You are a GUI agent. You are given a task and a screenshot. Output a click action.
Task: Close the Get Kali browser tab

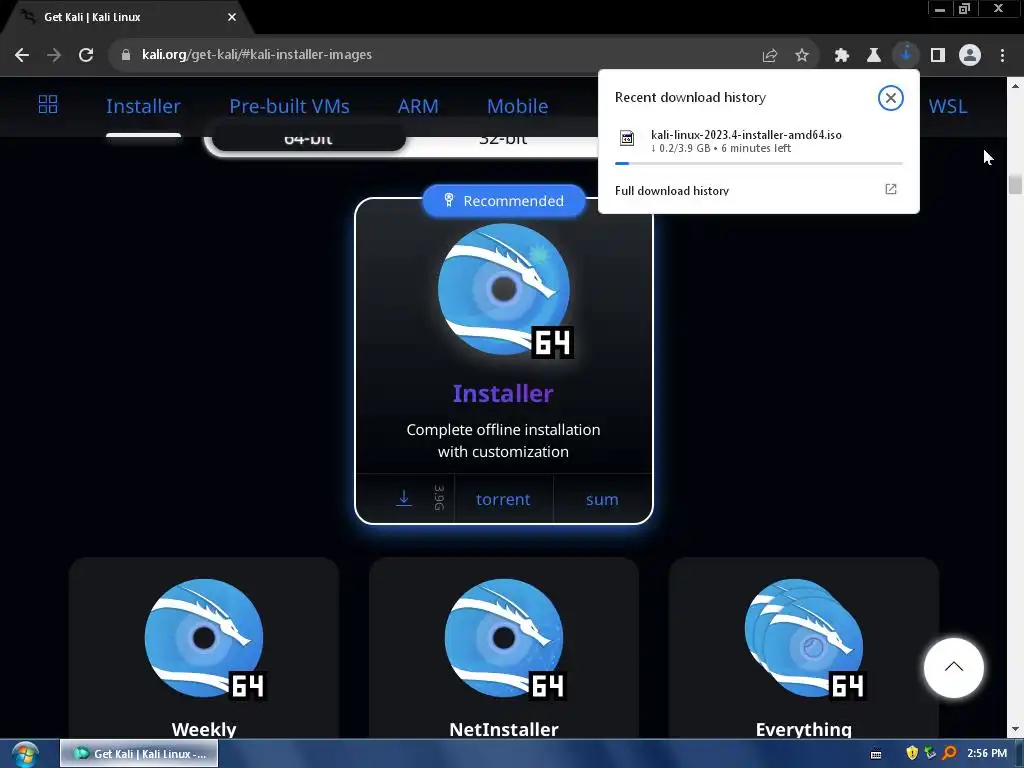pos(232,17)
